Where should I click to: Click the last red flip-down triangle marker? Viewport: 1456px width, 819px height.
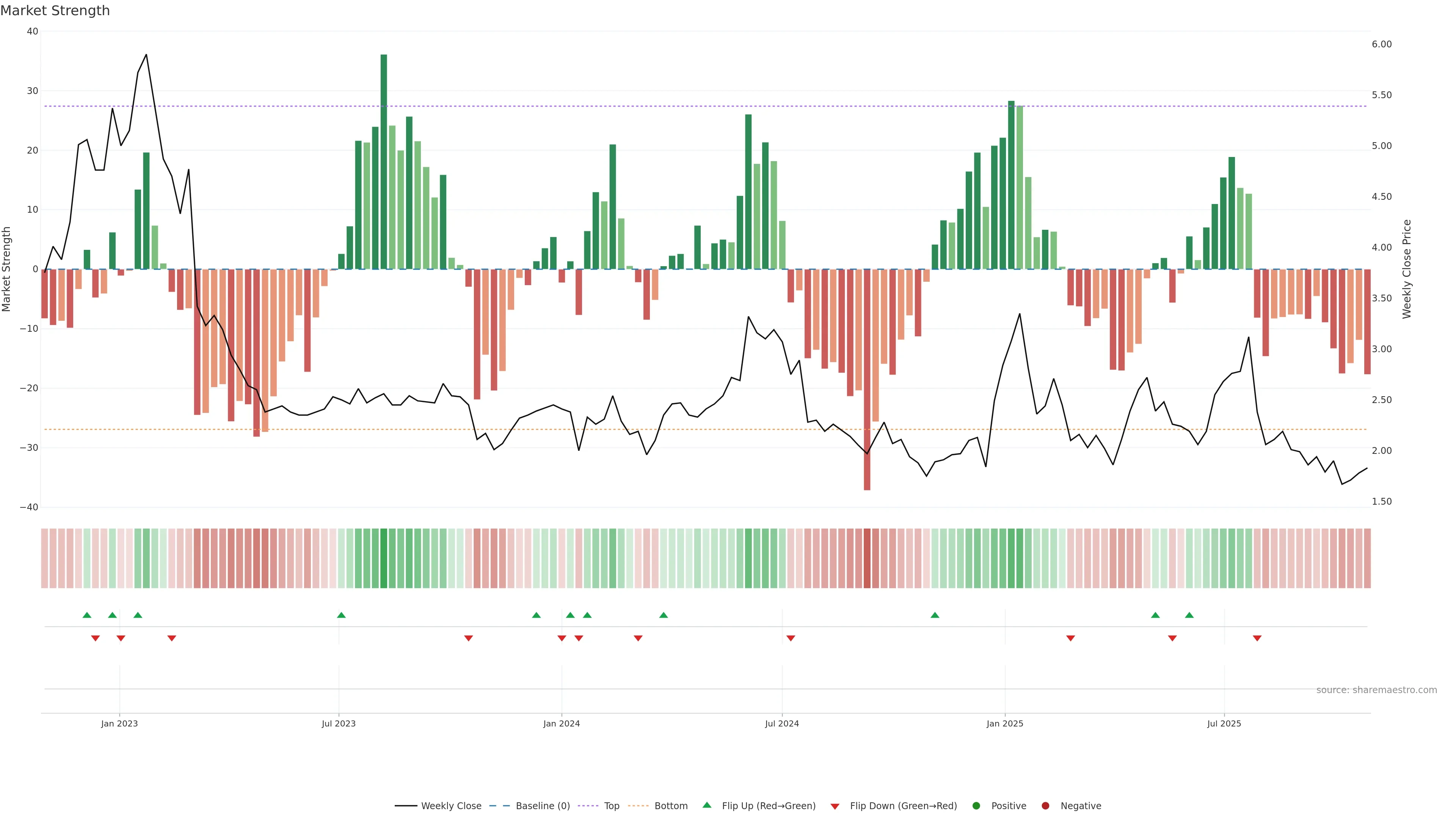(1257, 638)
